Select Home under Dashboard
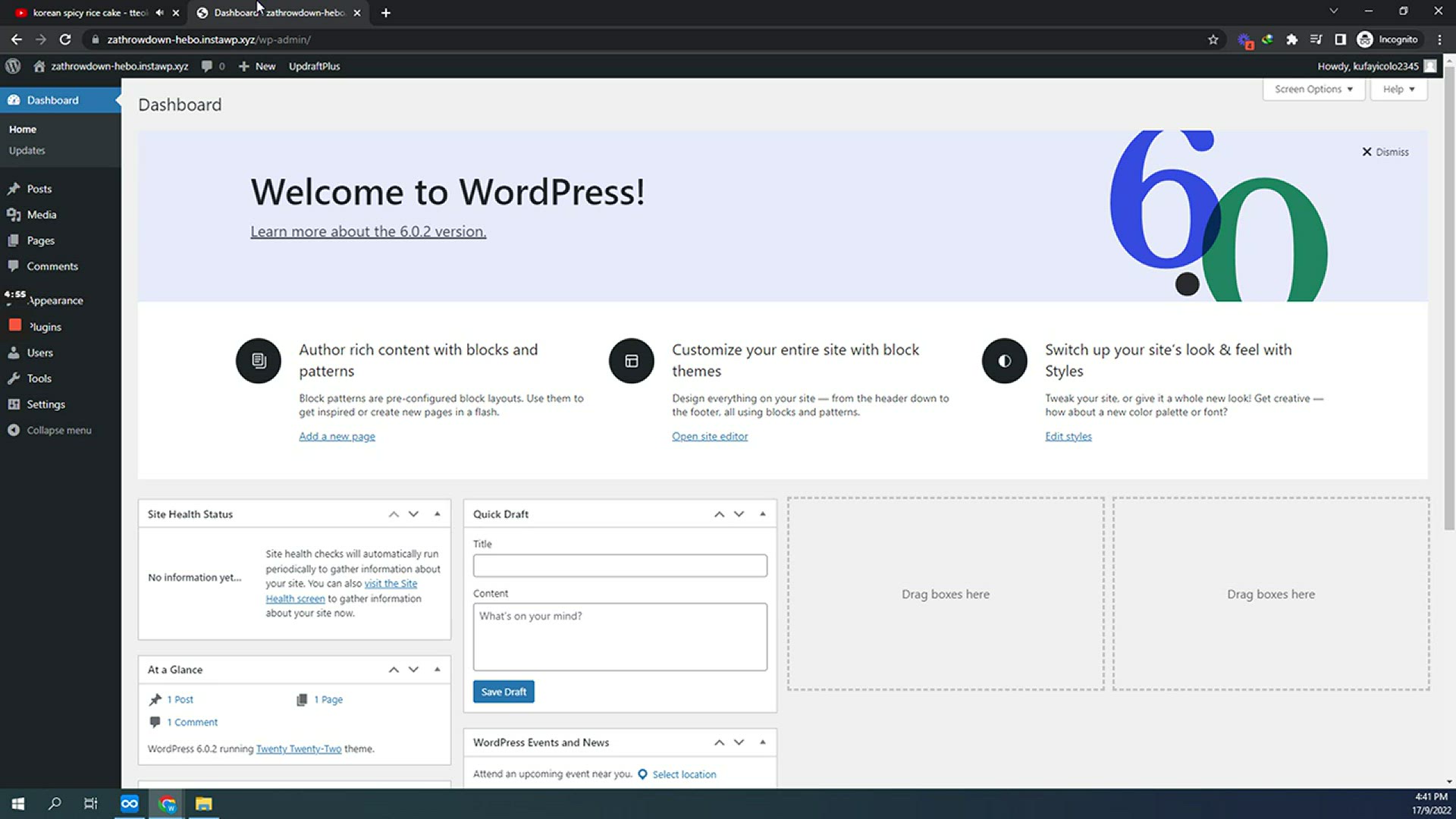The image size is (1456, 819). pos(23,129)
